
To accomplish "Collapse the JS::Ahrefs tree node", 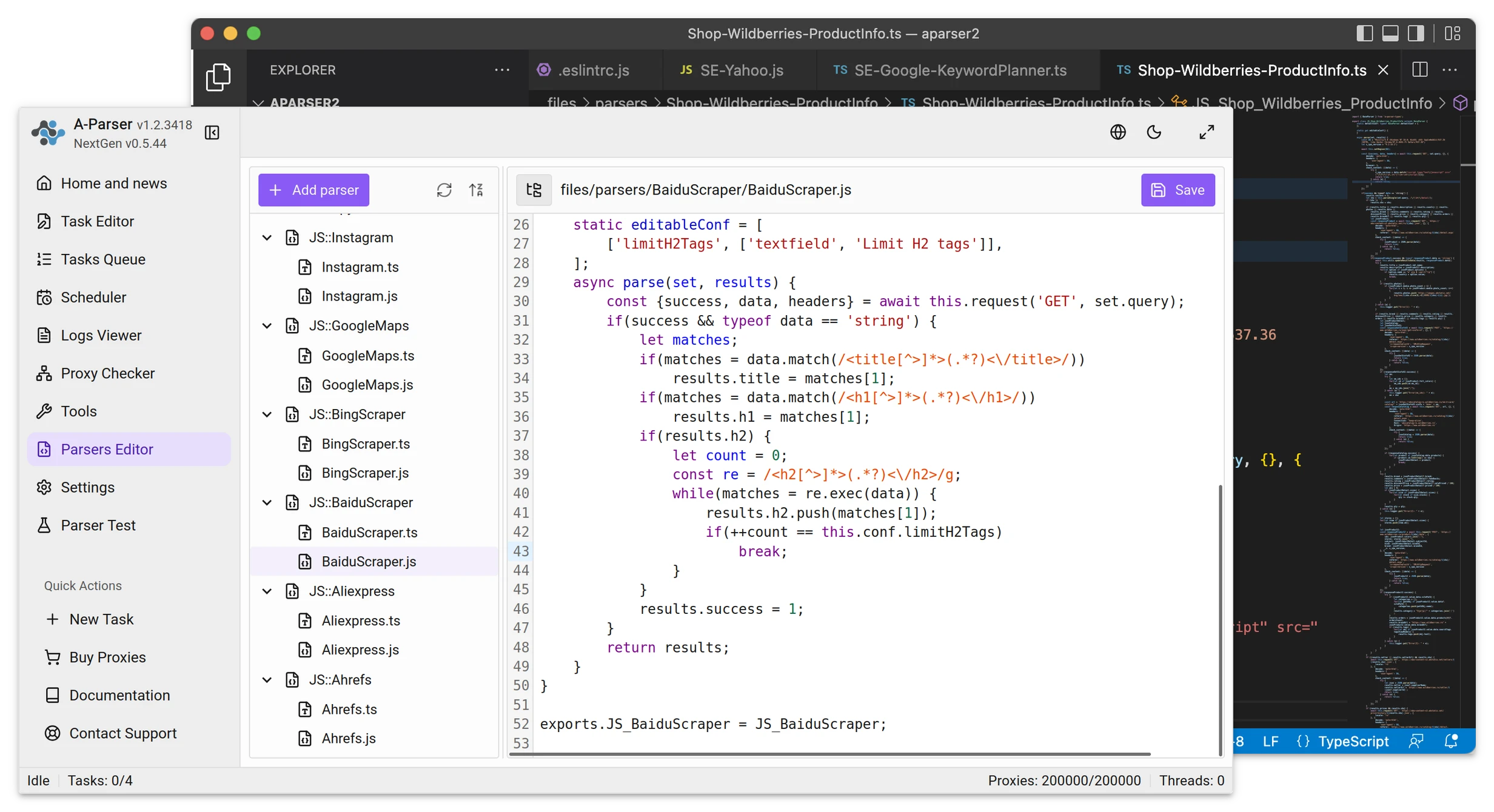I will tap(267, 680).
